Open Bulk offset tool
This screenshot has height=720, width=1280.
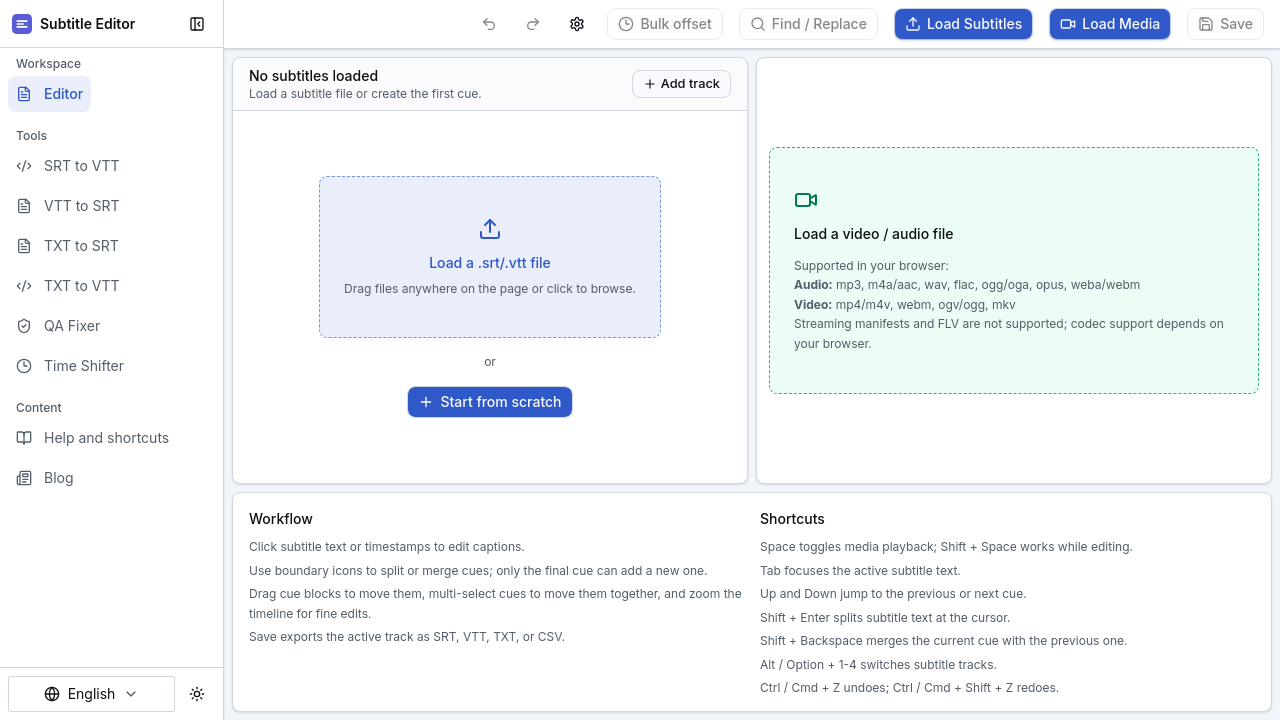coord(665,24)
